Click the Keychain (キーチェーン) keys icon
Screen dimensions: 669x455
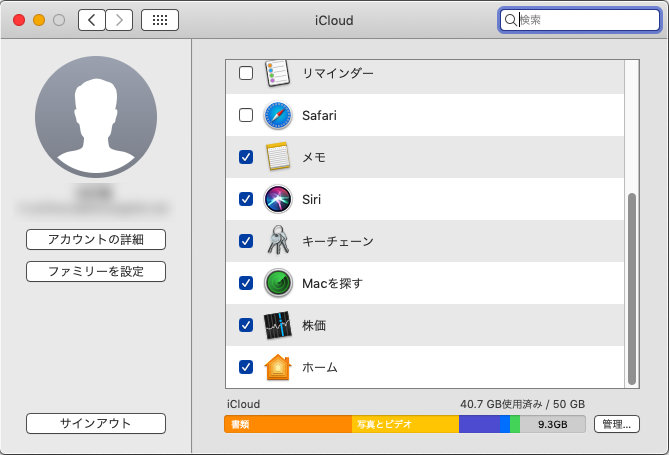pos(278,240)
